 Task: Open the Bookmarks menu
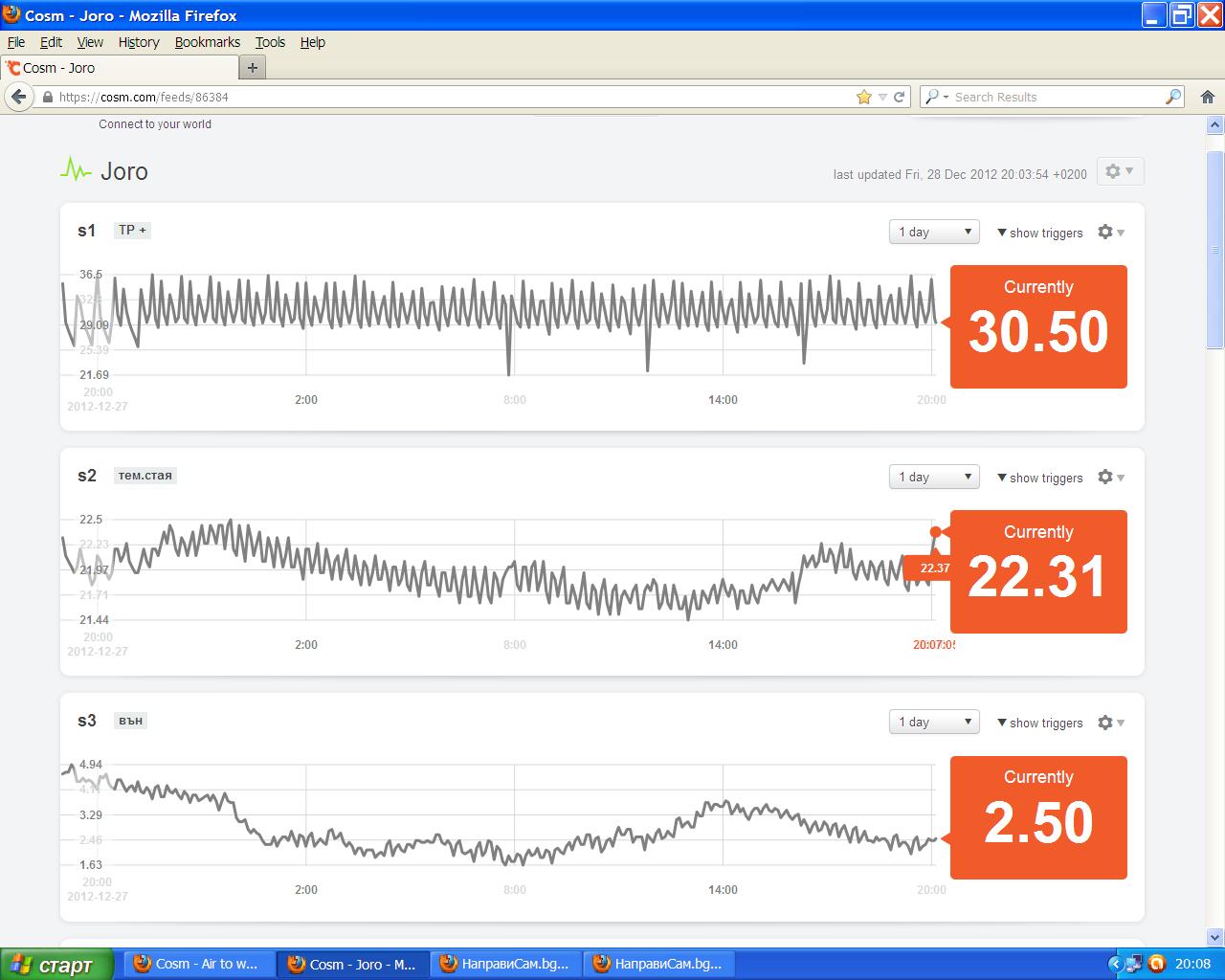click(207, 42)
